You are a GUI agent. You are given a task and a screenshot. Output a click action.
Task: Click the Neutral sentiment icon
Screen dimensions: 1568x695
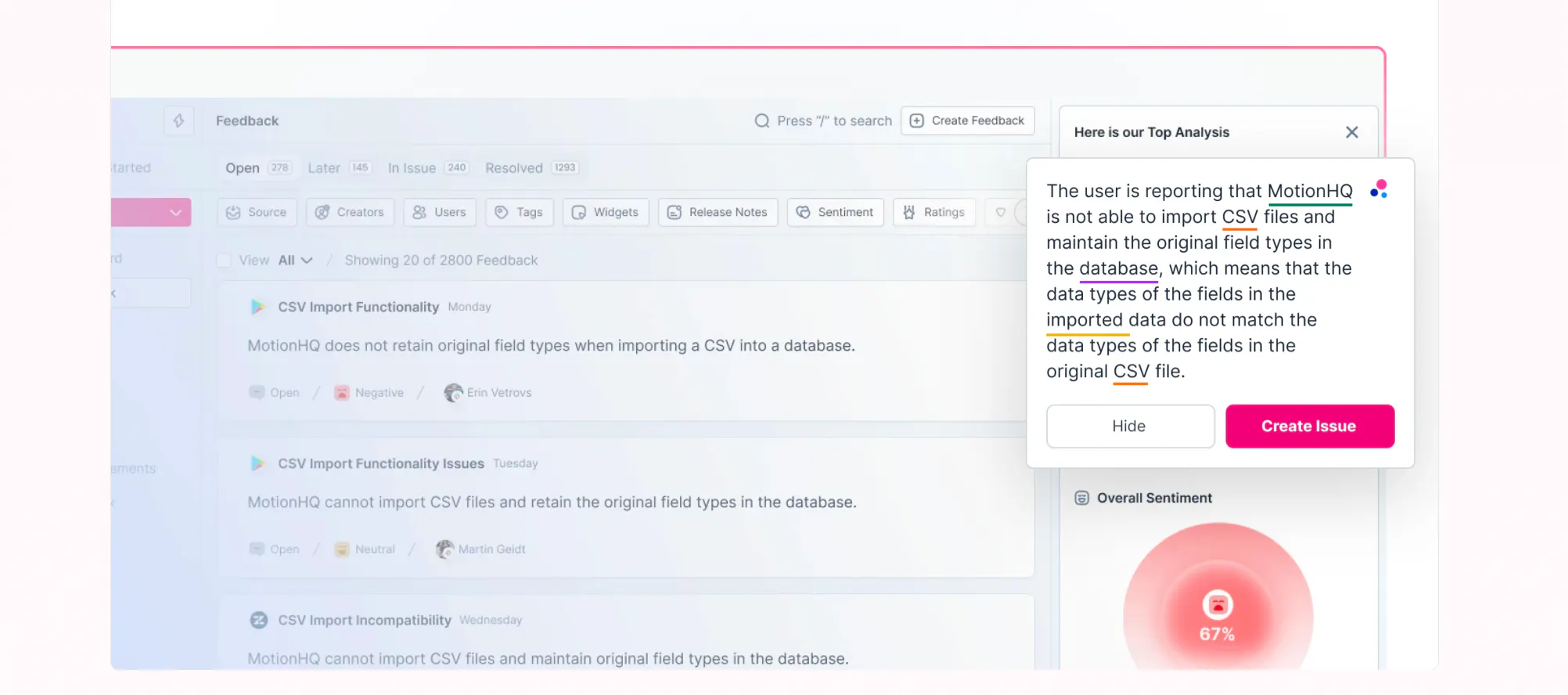(x=342, y=549)
